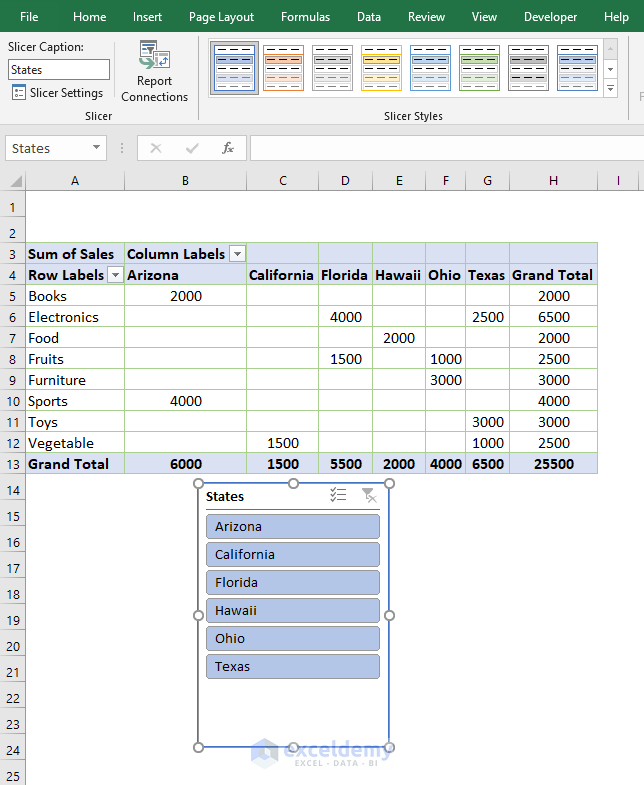Select the Furniture row label
644x785 pixels.
(x=75, y=380)
